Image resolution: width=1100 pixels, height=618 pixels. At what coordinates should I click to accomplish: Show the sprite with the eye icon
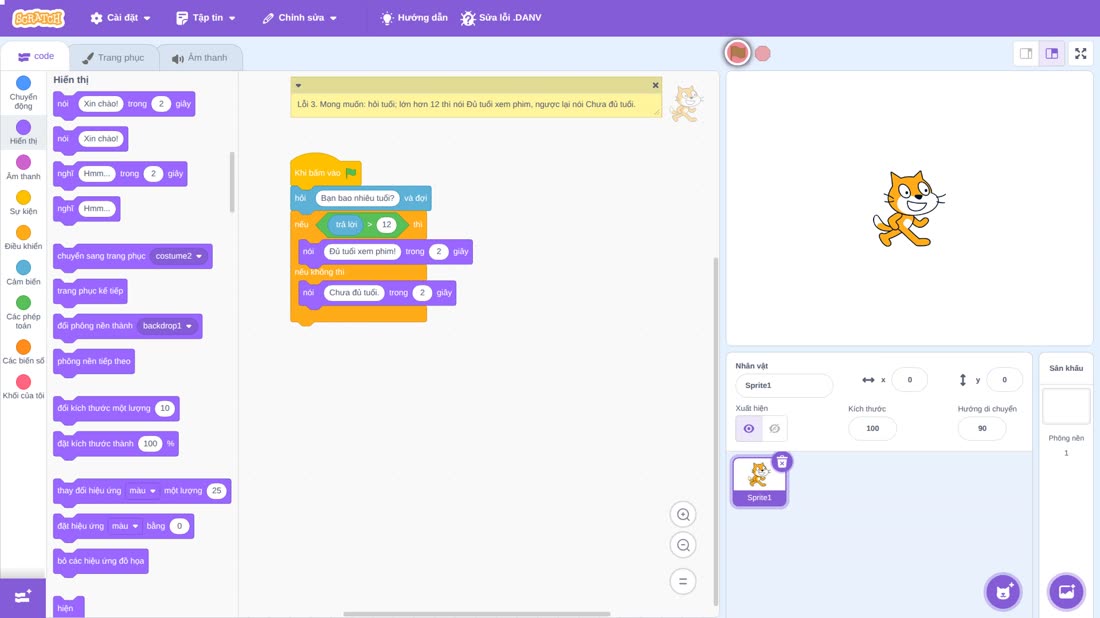click(x=749, y=429)
